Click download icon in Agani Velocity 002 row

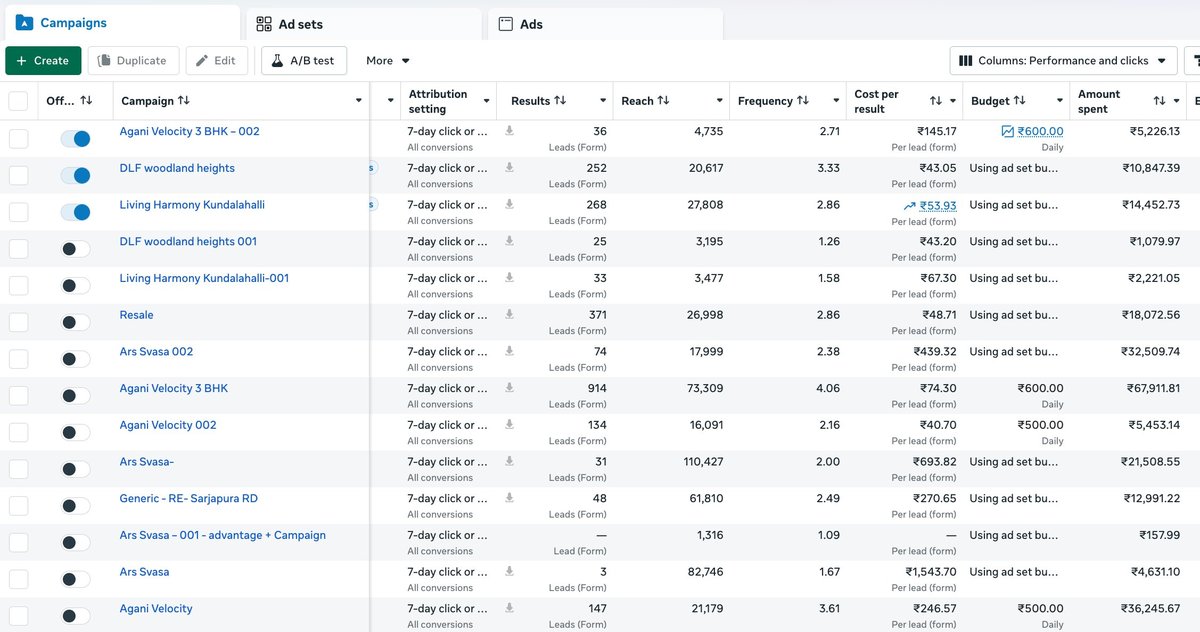coord(509,424)
